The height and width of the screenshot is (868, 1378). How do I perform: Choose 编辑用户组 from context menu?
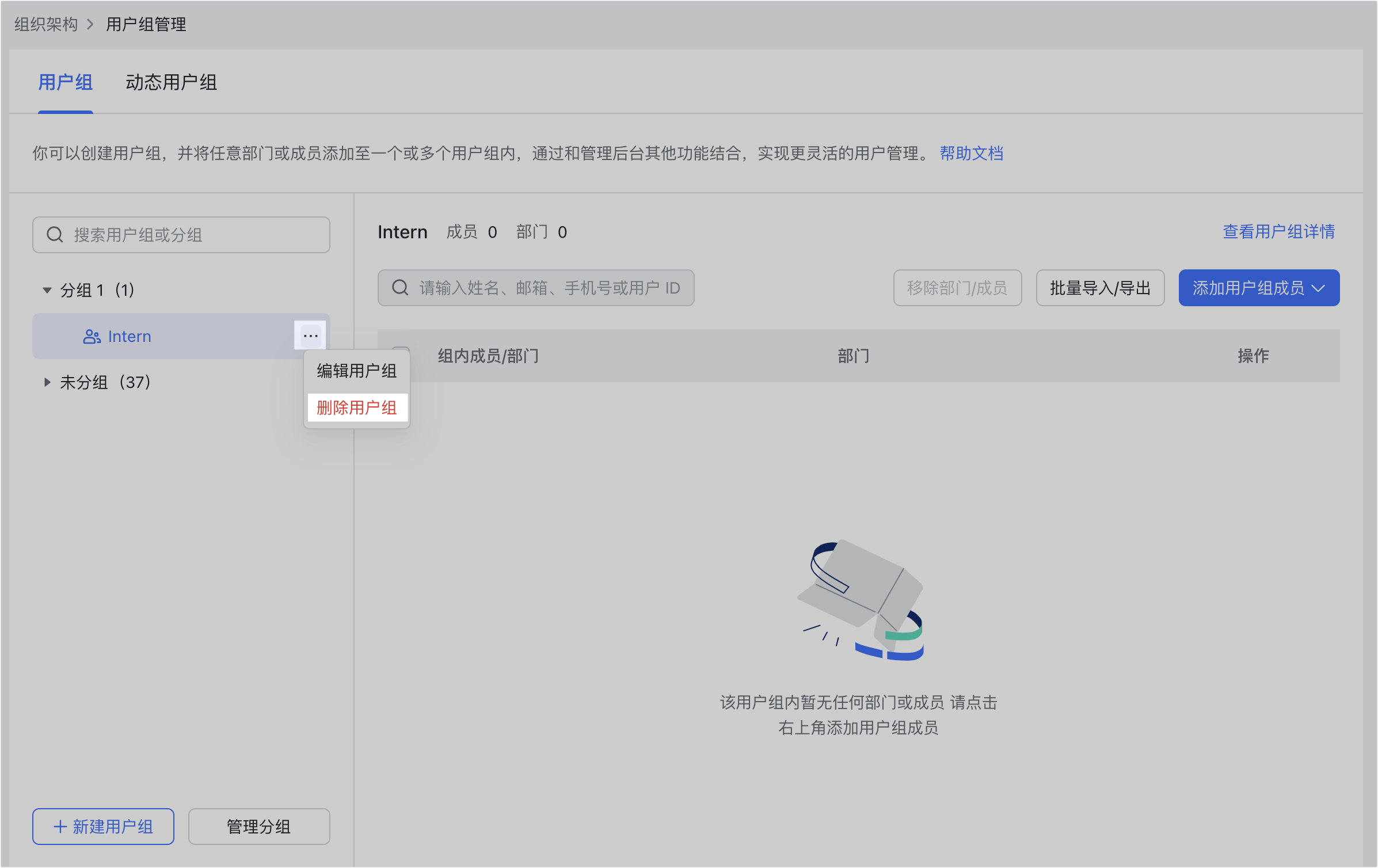tap(357, 371)
